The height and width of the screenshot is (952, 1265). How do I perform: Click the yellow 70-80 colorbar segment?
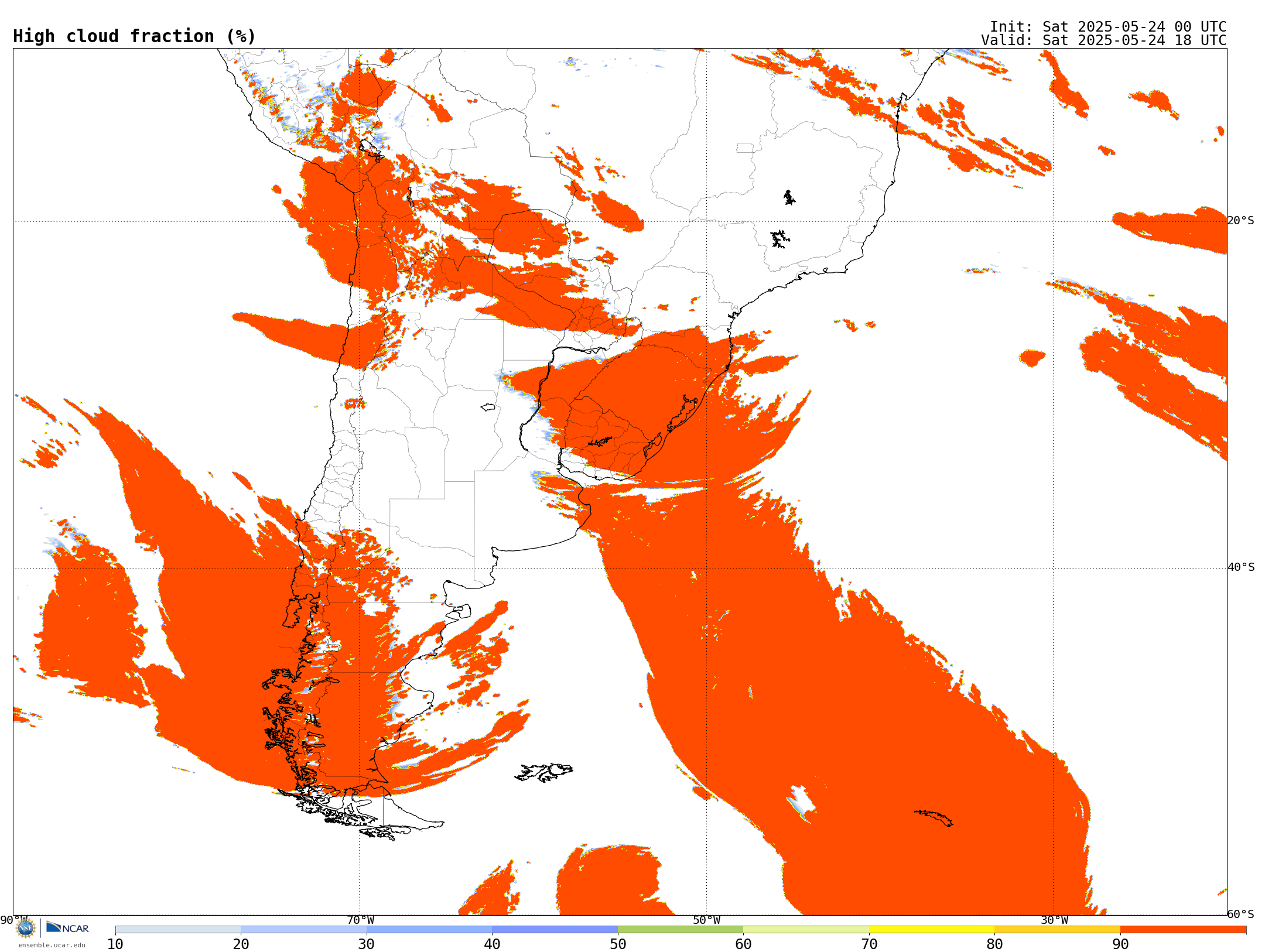pos(932,930)
